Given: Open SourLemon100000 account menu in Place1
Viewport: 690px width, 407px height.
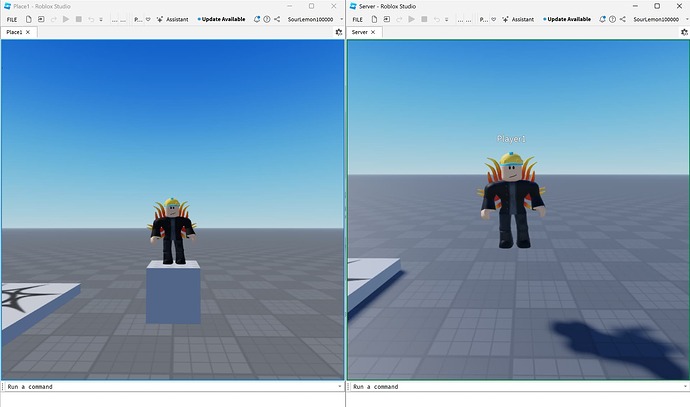Looking at the screenshot, I should point(315,19).
